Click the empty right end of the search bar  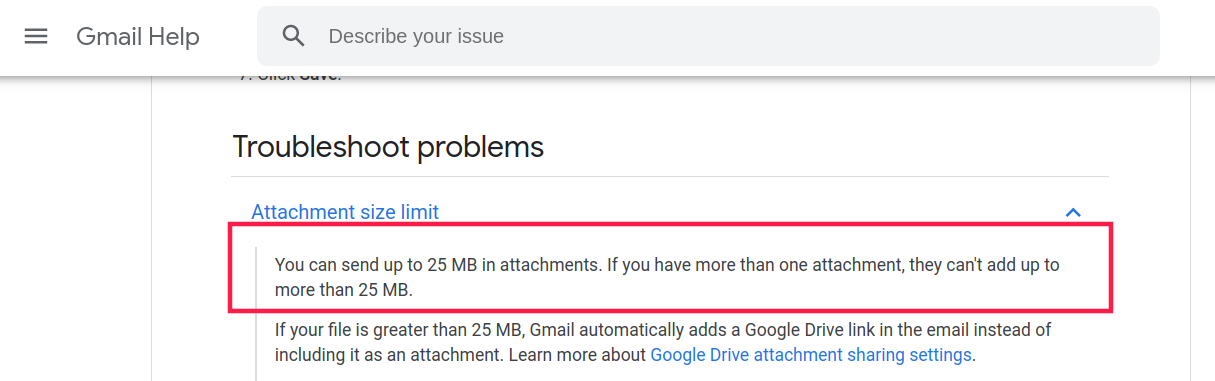[1100, 37]
